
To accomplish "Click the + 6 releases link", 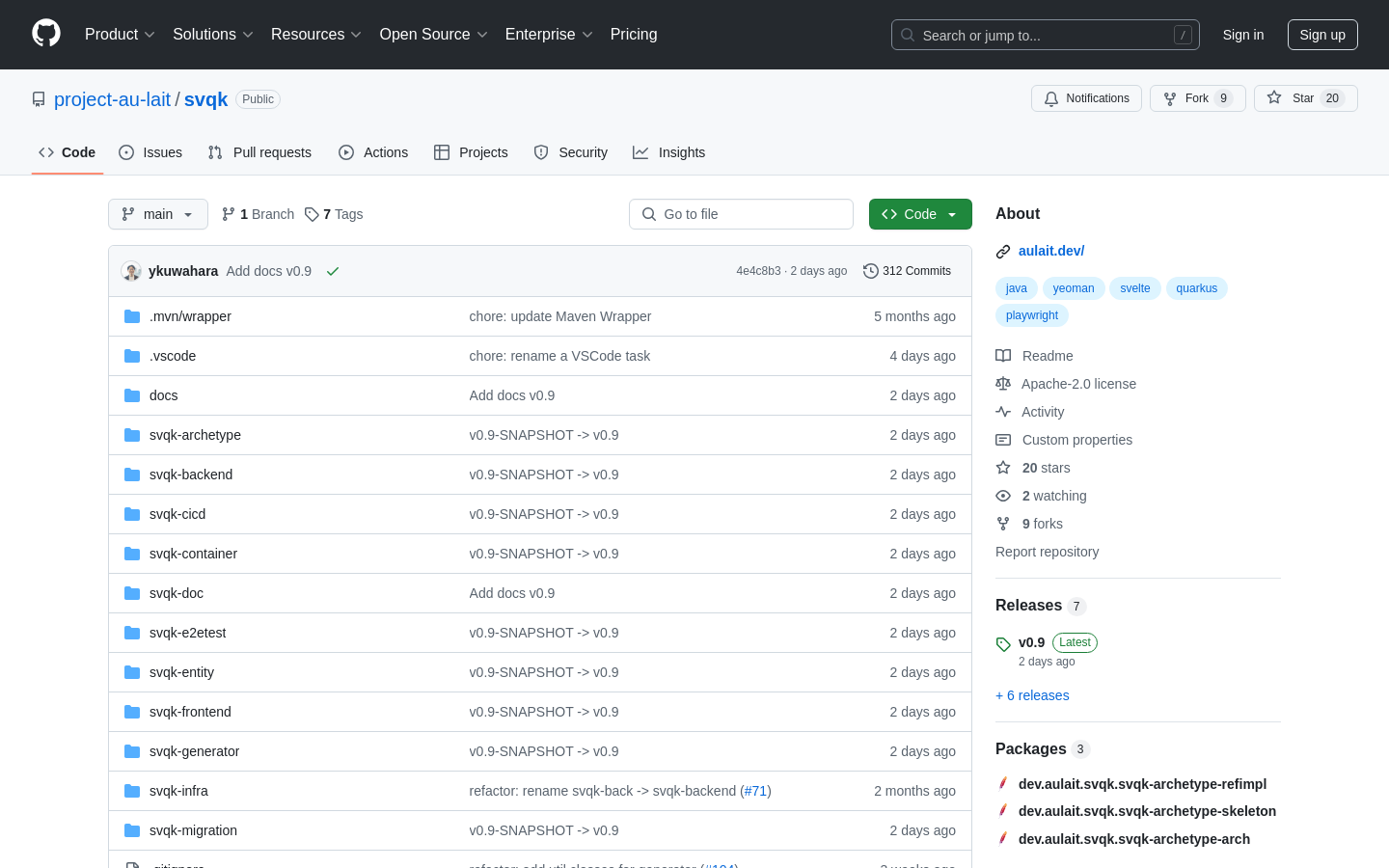I will tap(1032, 695).
